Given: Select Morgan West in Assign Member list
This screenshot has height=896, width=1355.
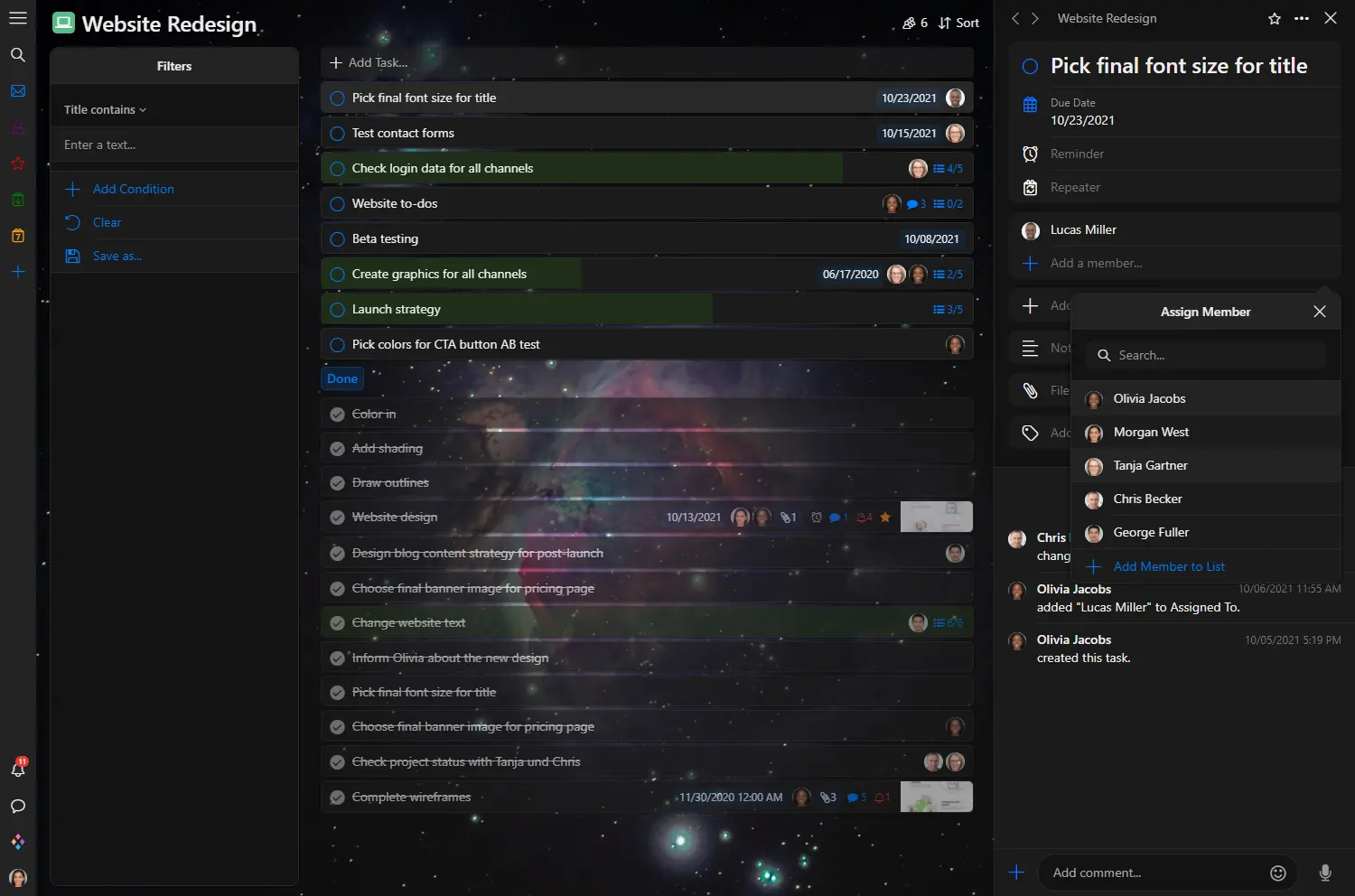Looking at the screenshot, I should (x=1150, y=433).
